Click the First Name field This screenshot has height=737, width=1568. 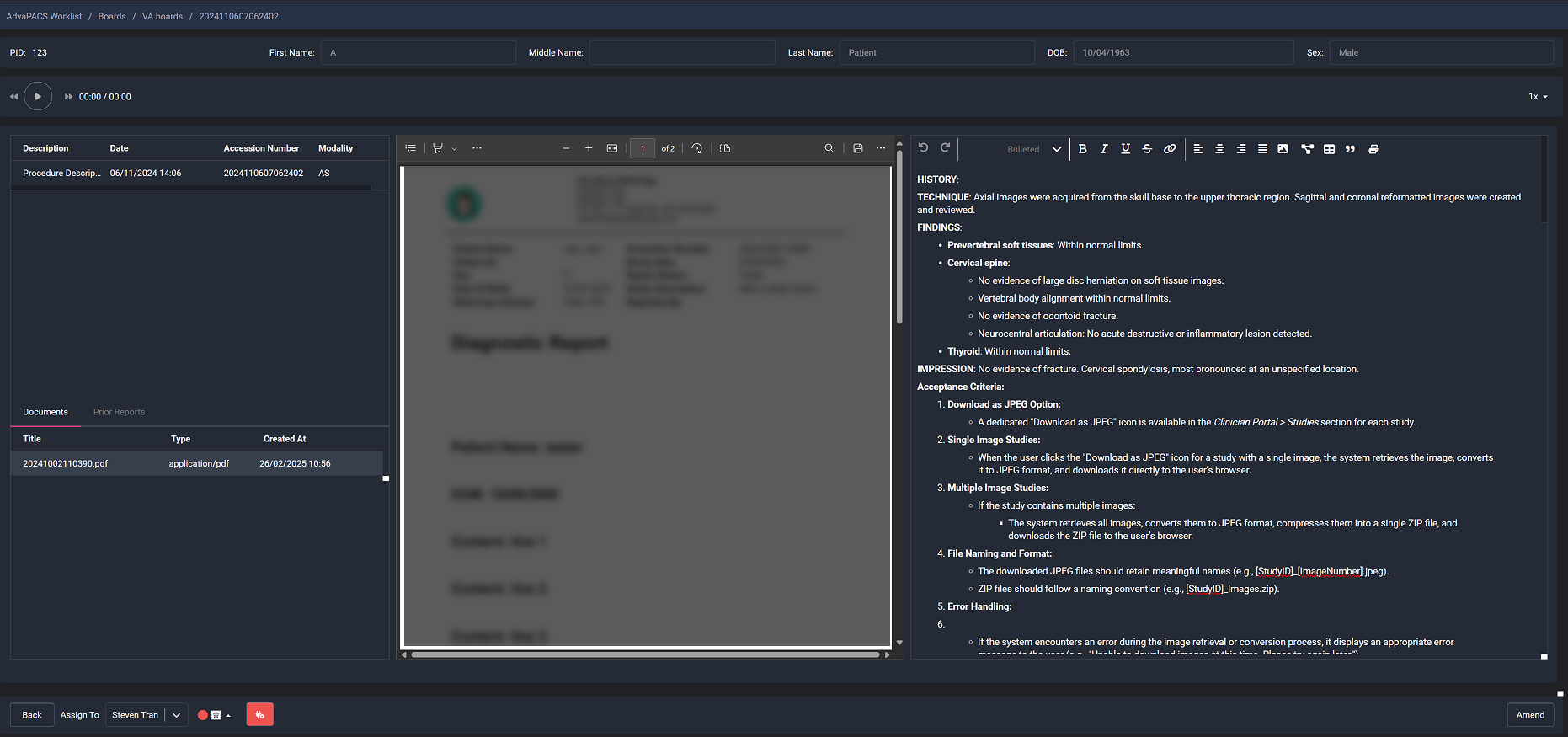(419, 52)
